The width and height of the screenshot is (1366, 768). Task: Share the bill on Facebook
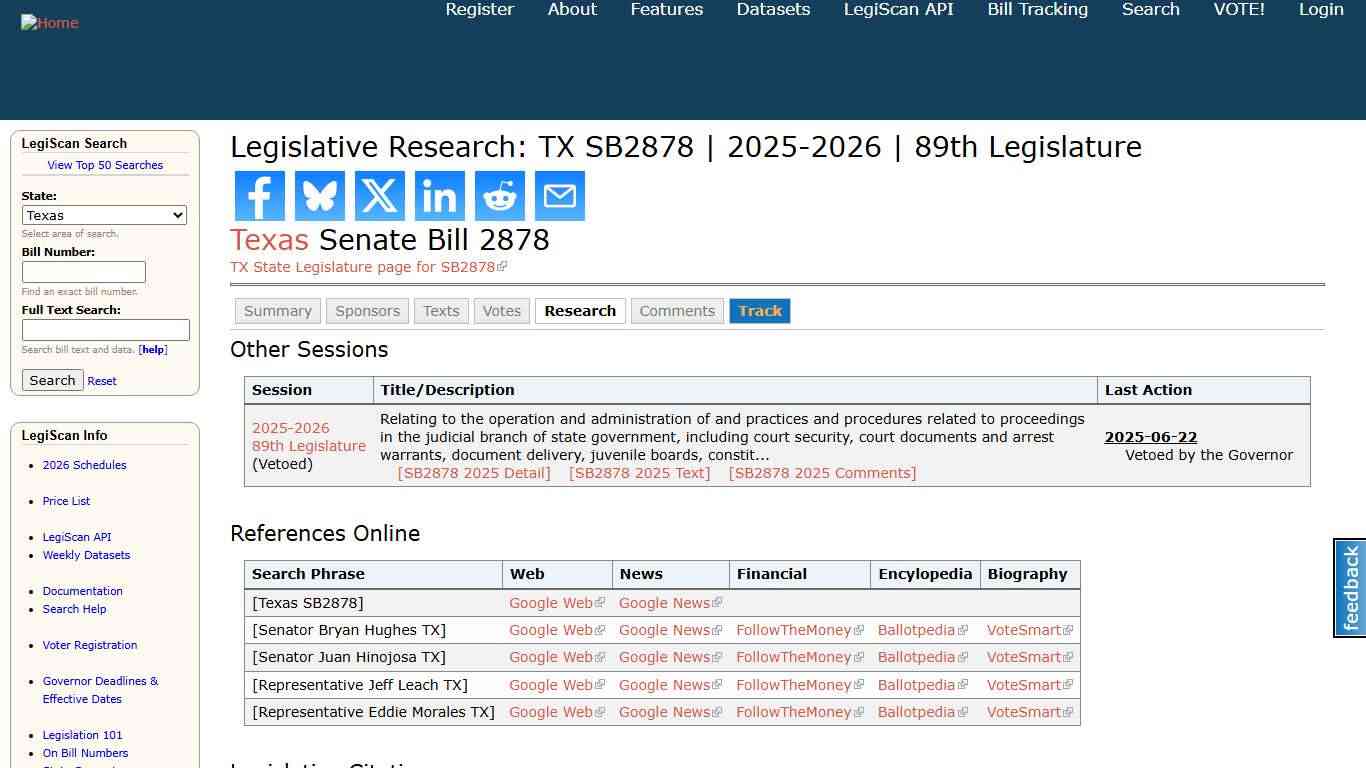(x=259, y=196)
